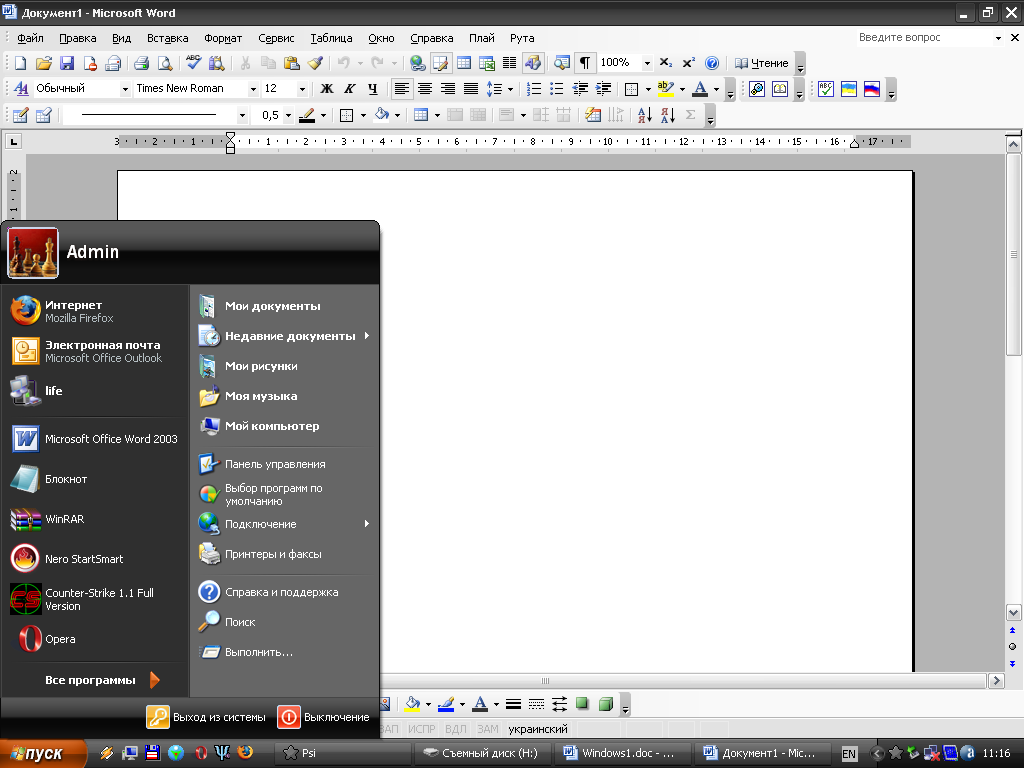Switch to Windows1.doc taskbar window
Image resolution: width=1024 pixels, height=768 pixels.
[x=620, y=753]
